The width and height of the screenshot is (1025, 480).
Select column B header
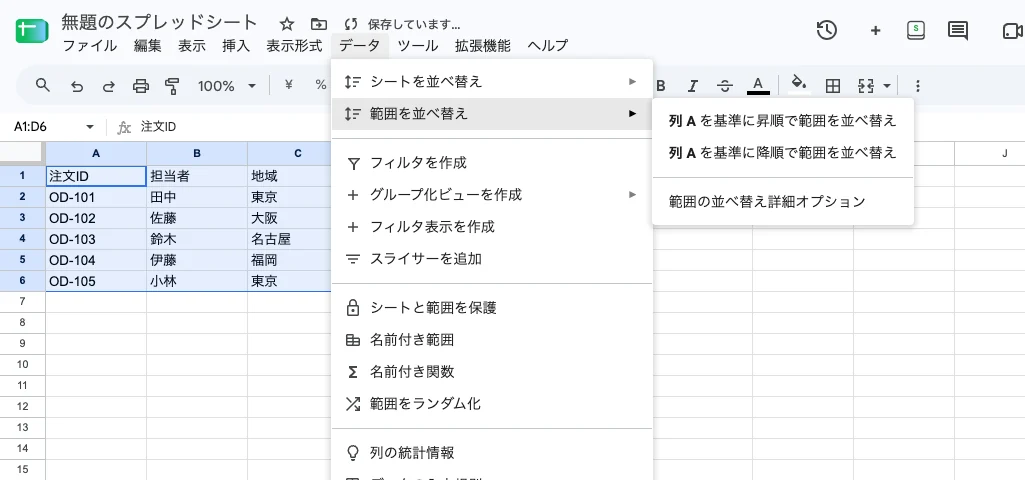[197, 153]
